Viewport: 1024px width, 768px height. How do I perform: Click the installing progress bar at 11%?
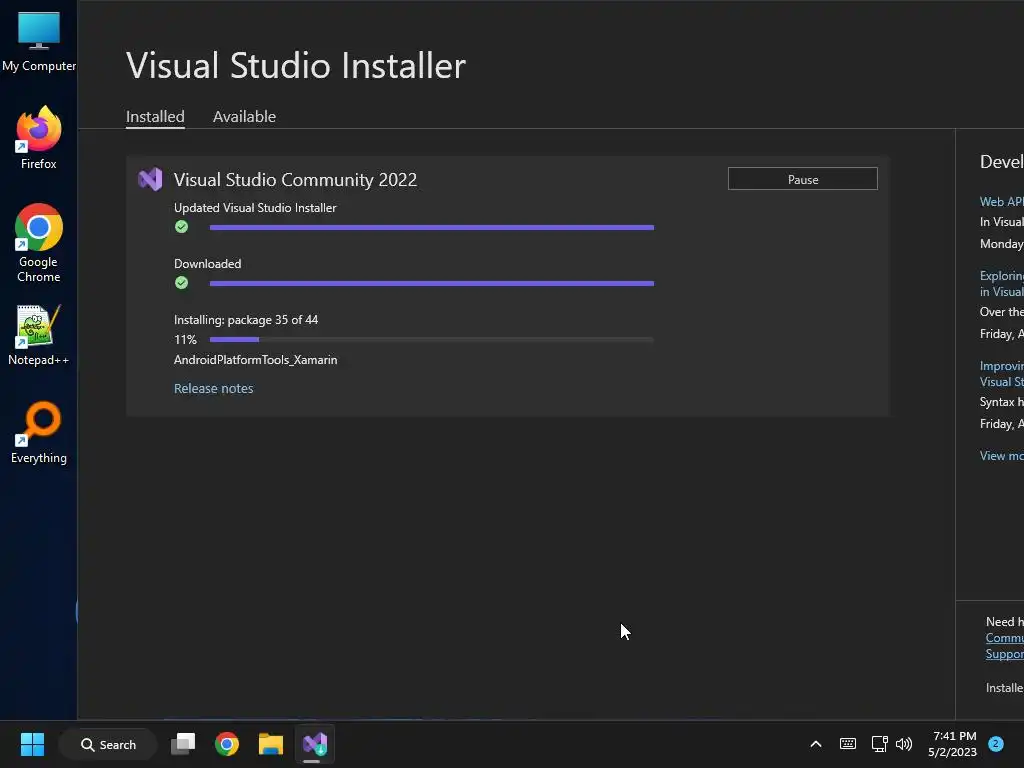[x=432, y=340]
